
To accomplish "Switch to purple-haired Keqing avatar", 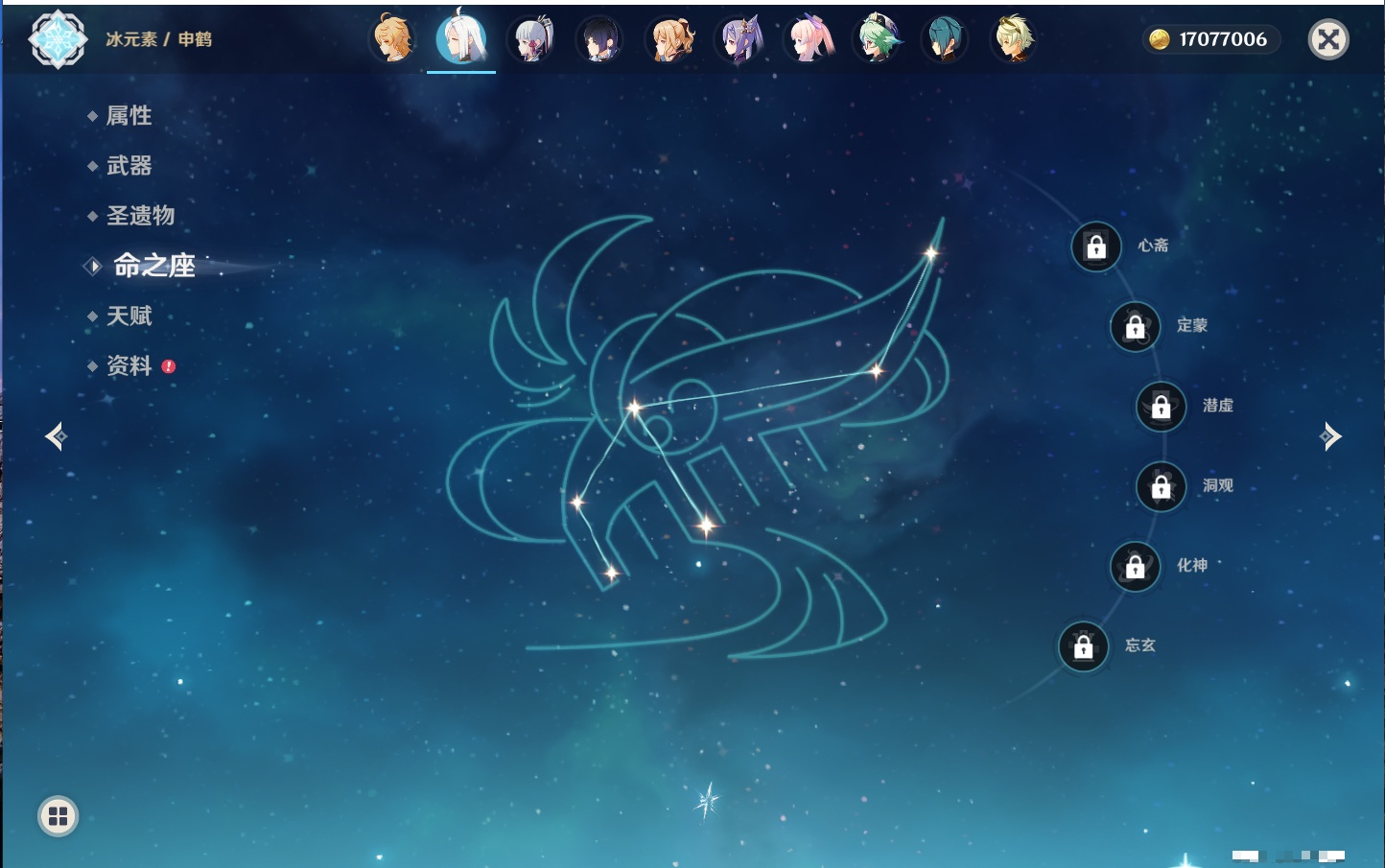I will pos(739,39).
